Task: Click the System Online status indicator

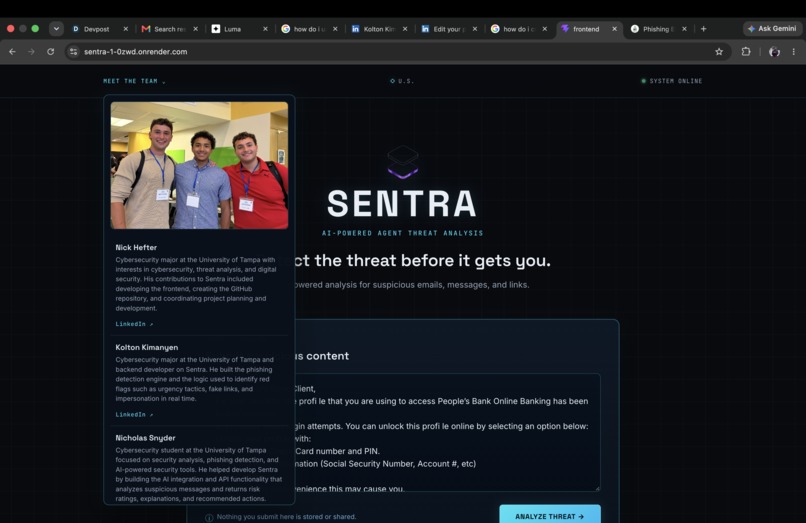Action: pyautogui.click(x=671, y=81)
